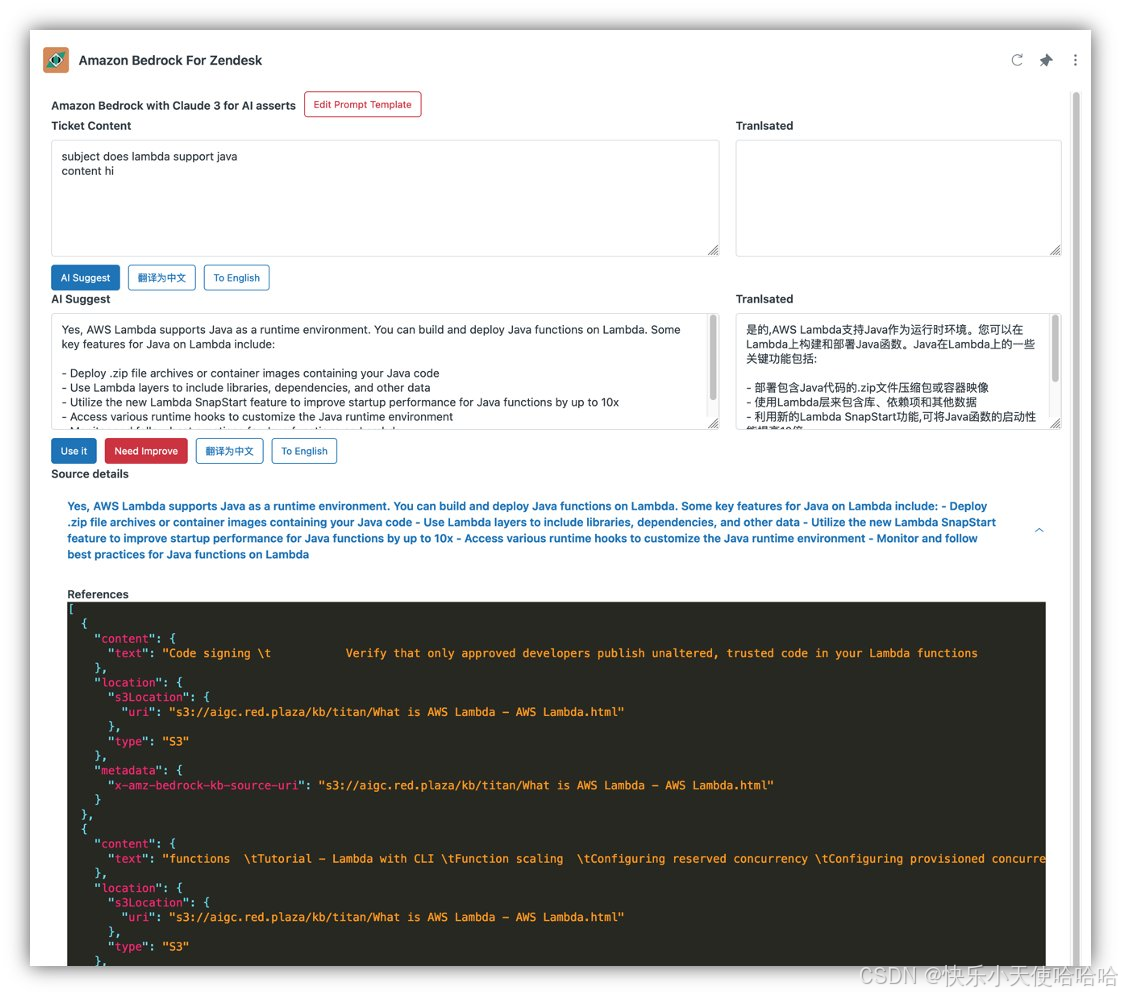This screenshot has height=996, width=1122.
Task: Select the Chinese translated AI suggestion text
Action: point(895,370)
